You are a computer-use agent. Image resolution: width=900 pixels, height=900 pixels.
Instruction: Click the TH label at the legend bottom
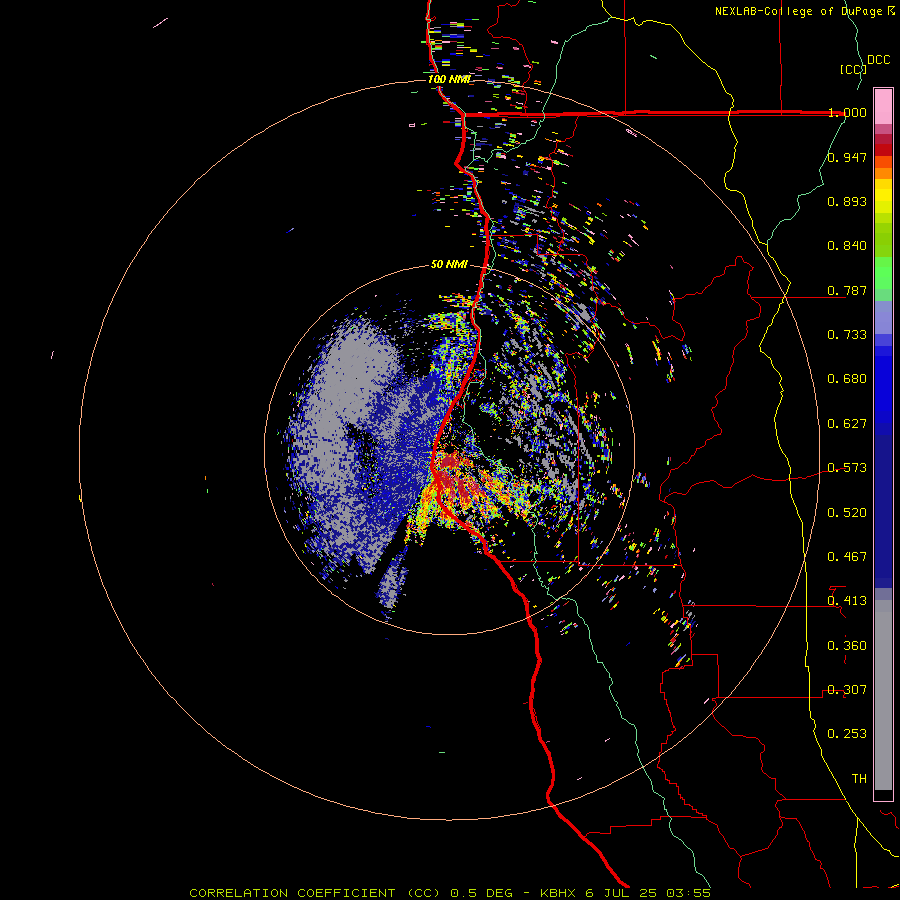pyautogui.click(x=859, y=779)
